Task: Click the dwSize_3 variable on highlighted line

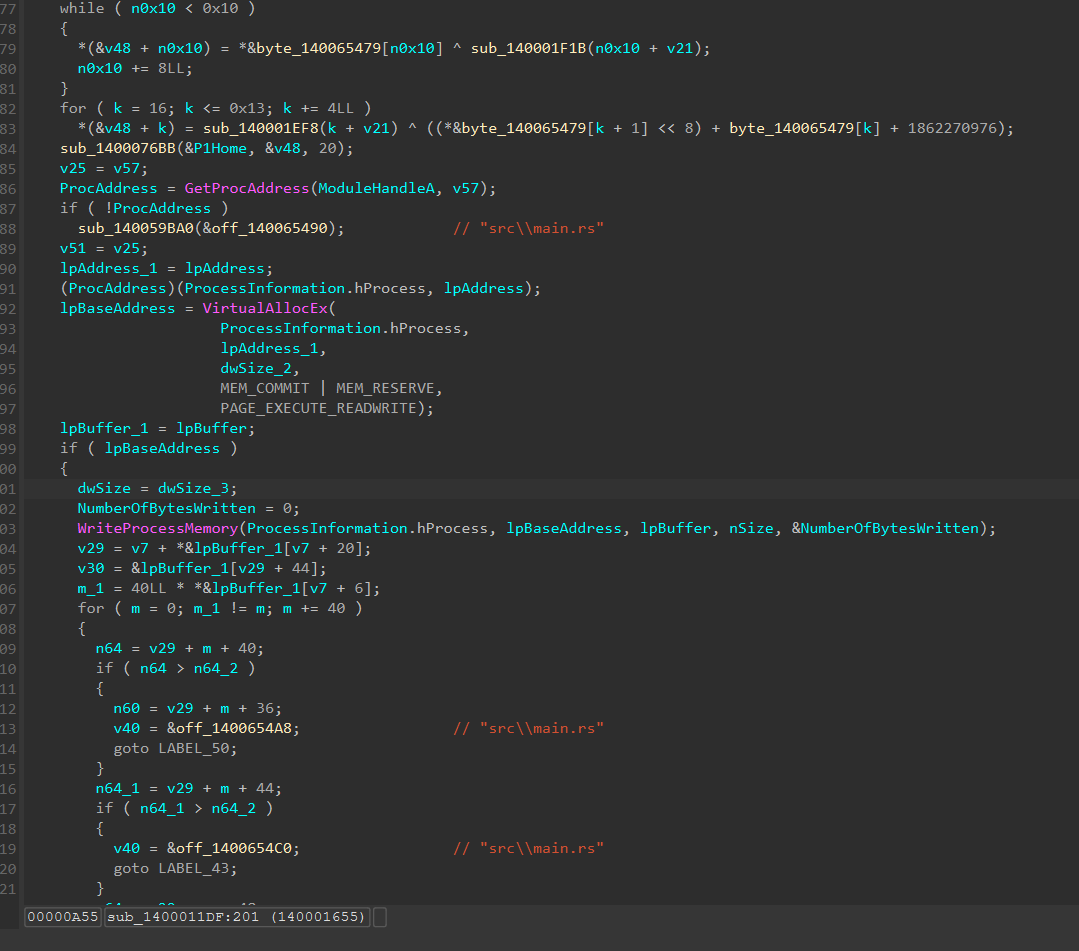Action: [x=193, y=488]
